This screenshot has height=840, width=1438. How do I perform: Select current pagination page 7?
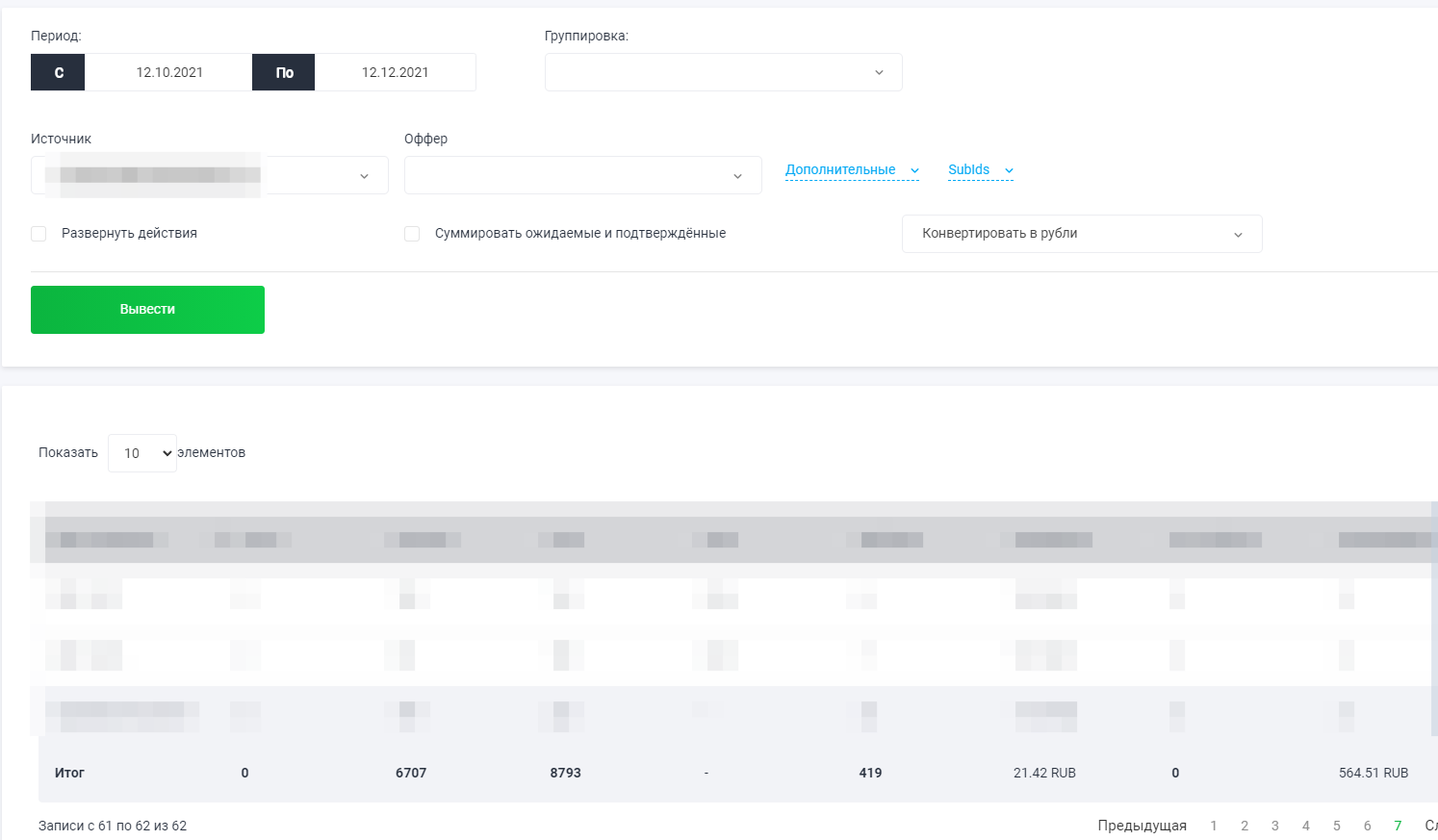[x=1399, y=826]
